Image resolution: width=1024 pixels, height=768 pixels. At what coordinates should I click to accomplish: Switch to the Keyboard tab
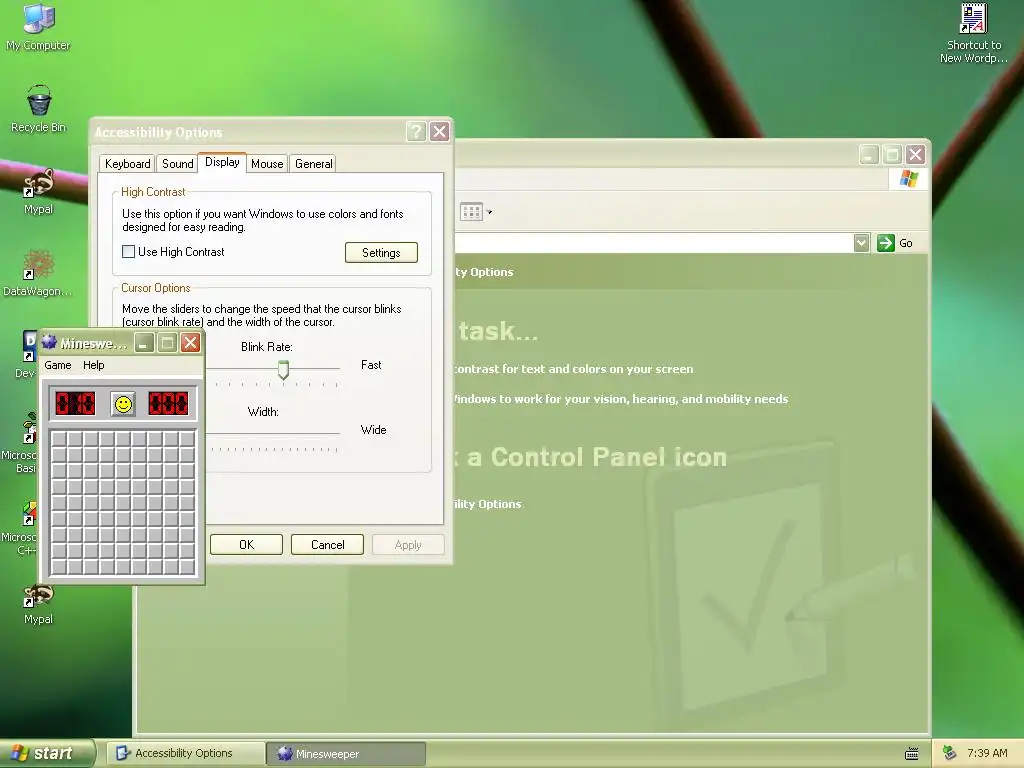127,163
